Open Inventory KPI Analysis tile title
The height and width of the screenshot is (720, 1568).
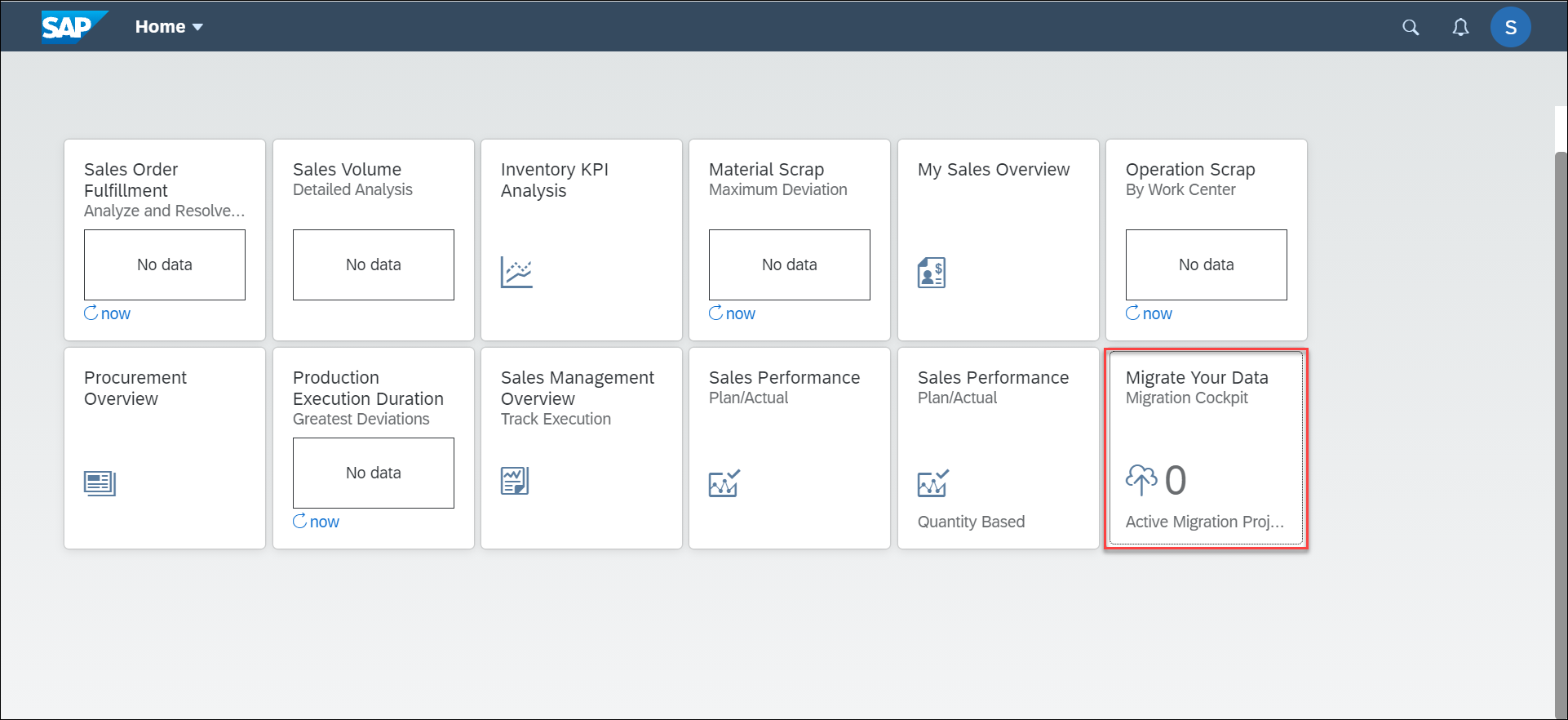click(555, 180)
